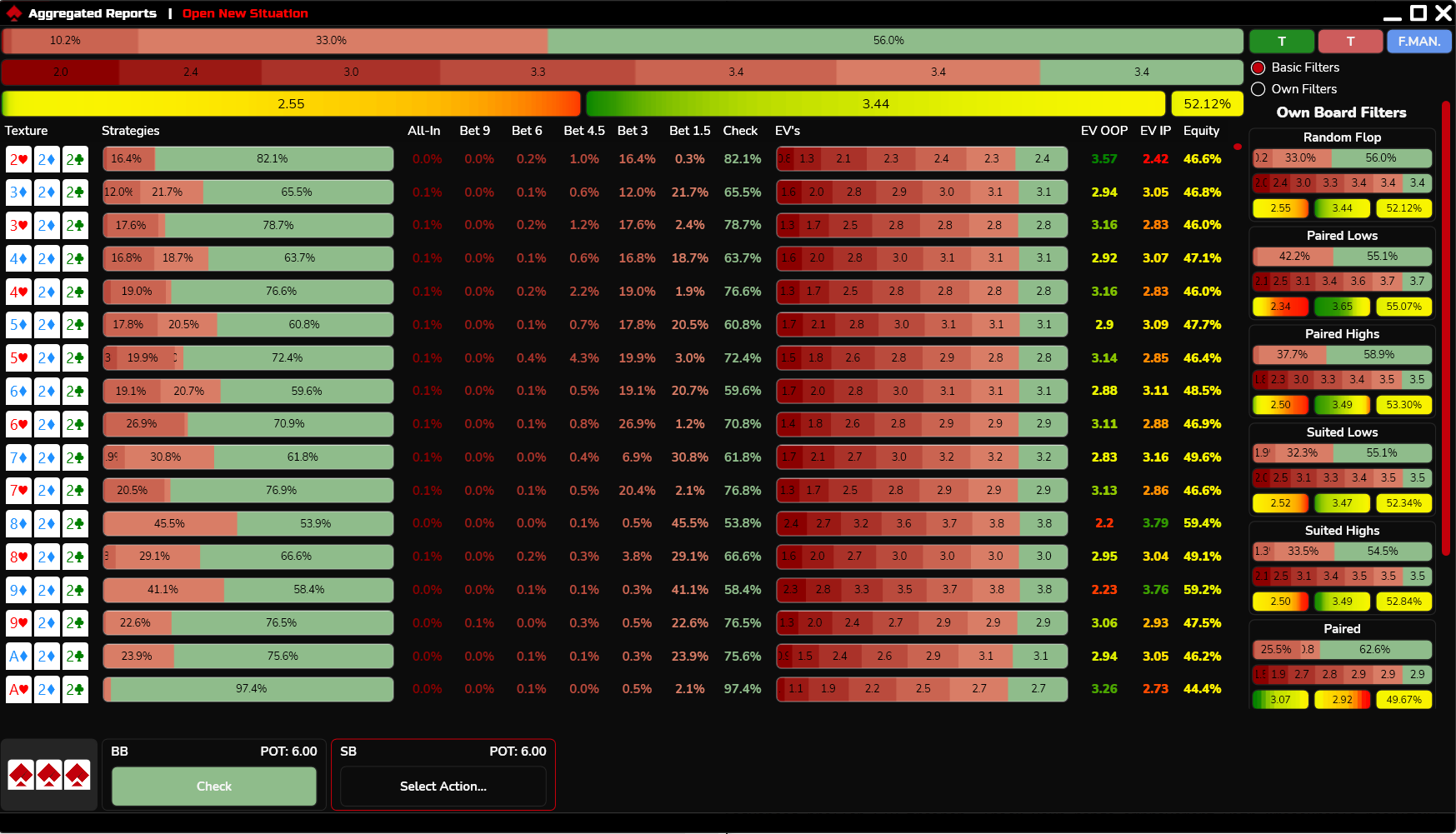The image size is (1456, 834).
Task: Sort by Bet 4.5 column header
Action: (584, 131)
